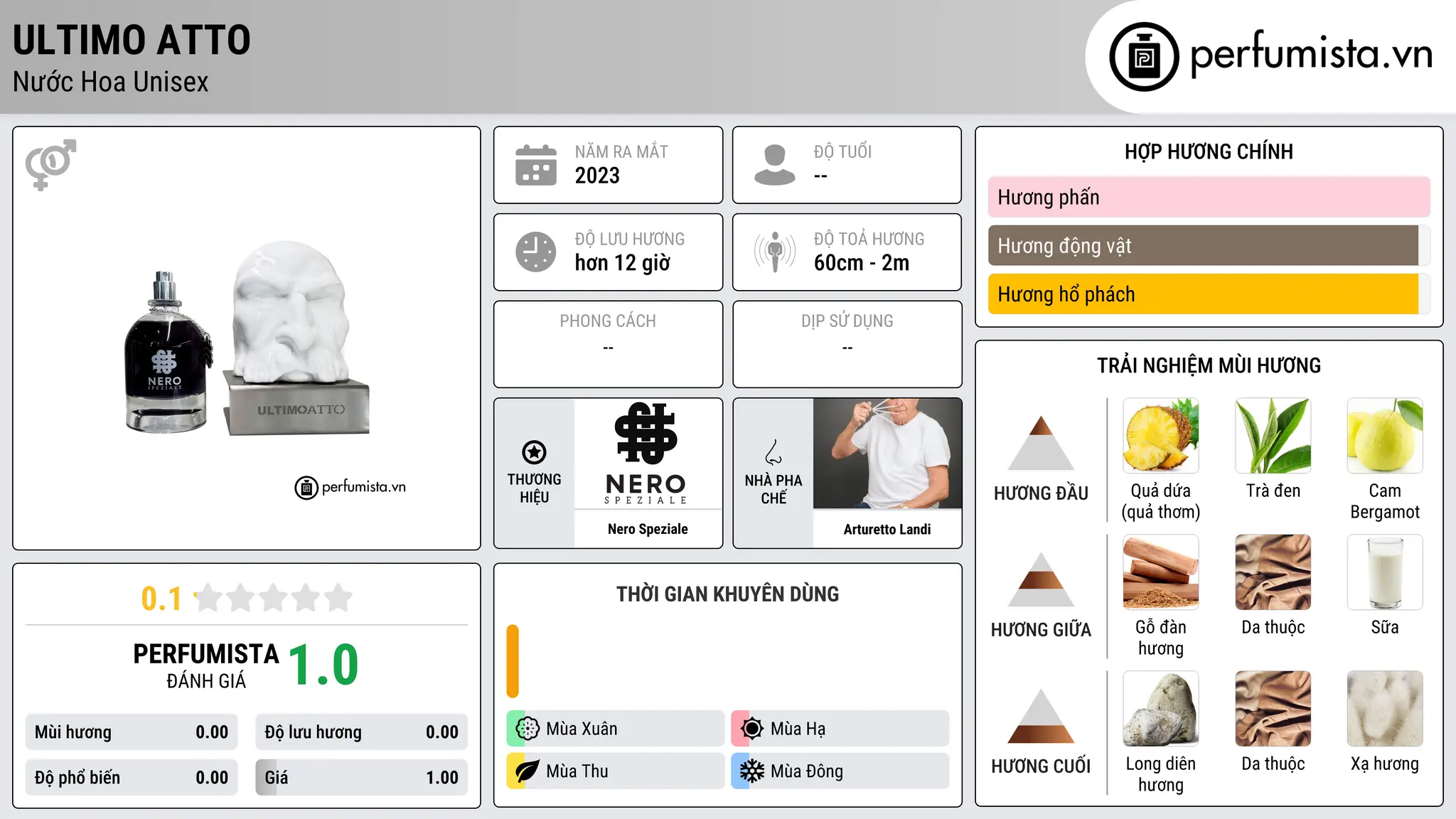The height and width of the screenshot is (819, 1456).
Task: Open the Nero Speziale brand name link
Action: (x=648, y=529)
